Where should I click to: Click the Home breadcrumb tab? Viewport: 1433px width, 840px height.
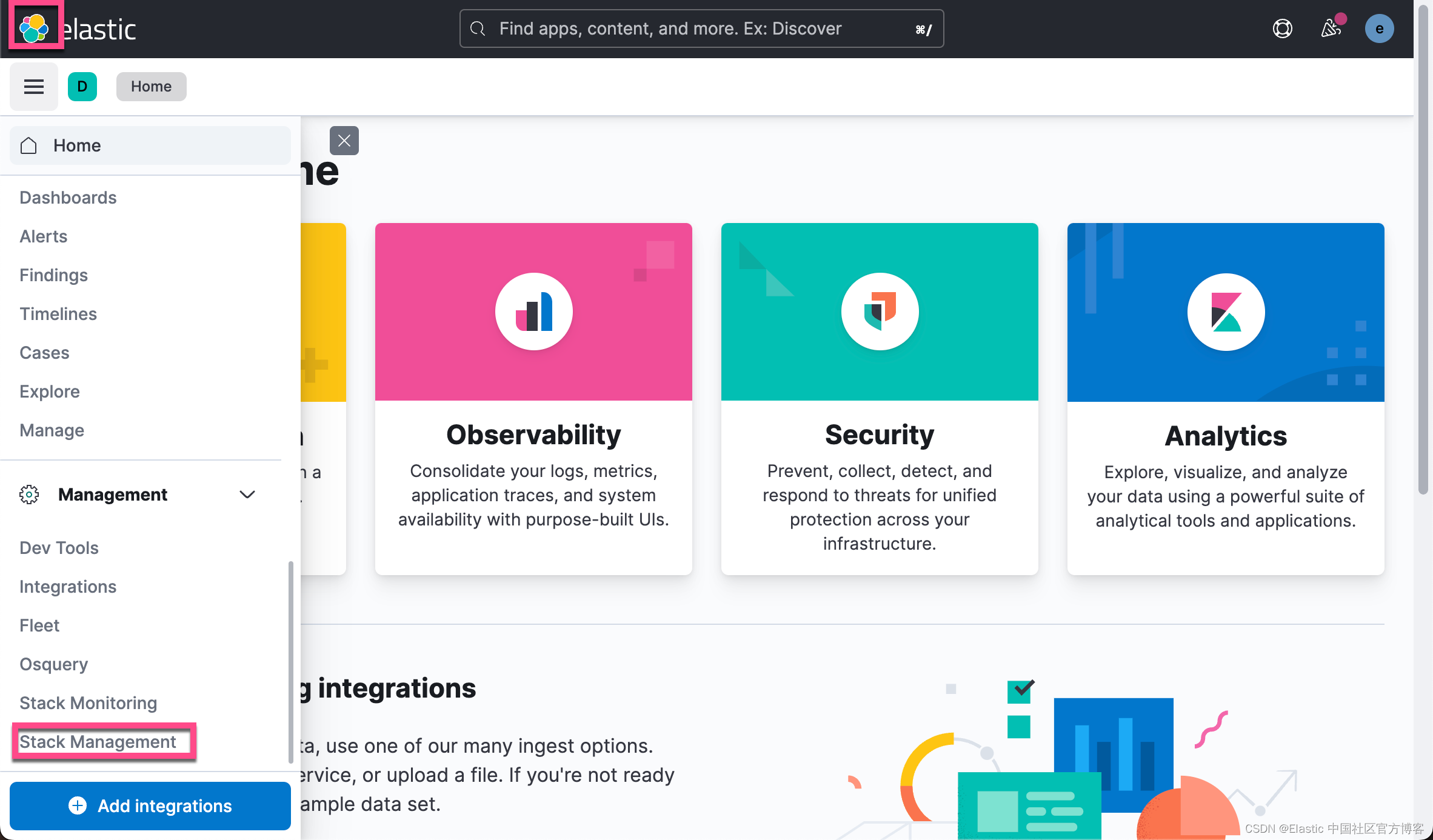coord(151,86)
